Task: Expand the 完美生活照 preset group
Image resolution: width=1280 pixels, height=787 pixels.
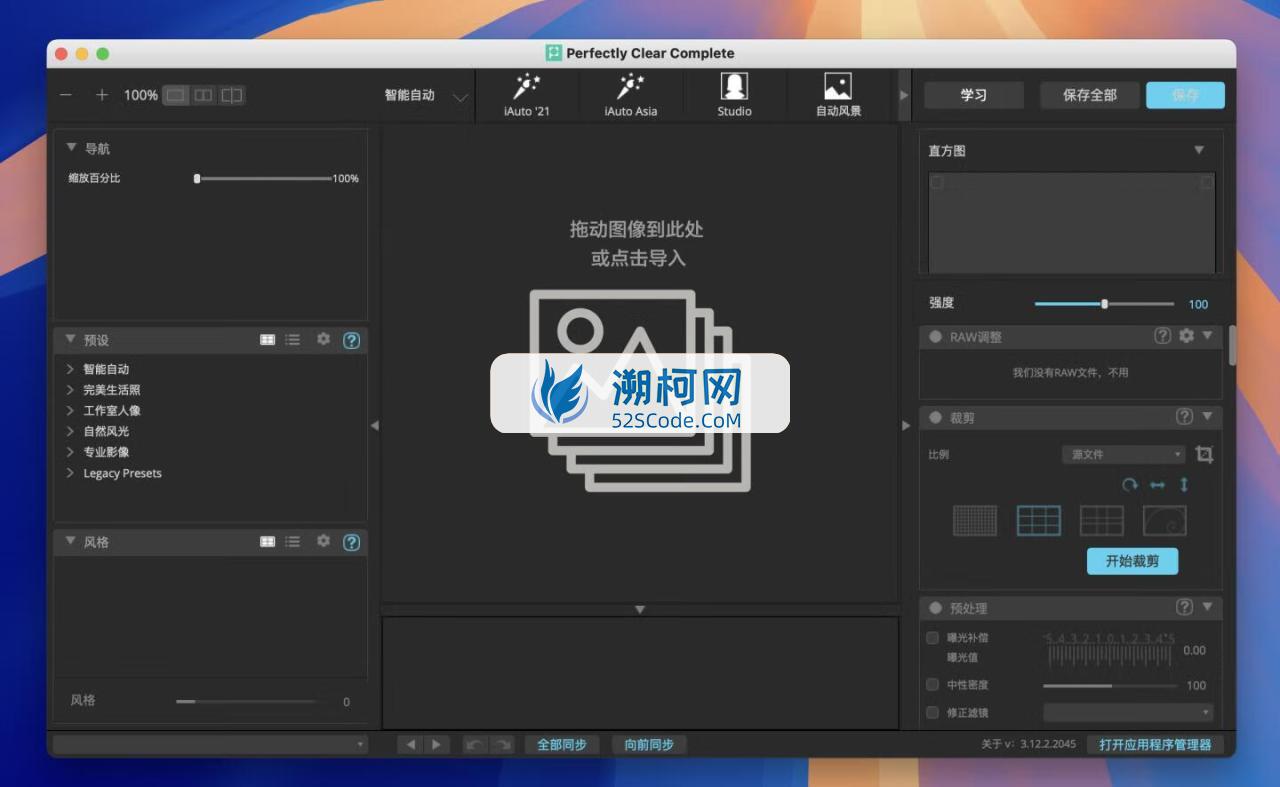Action: (x=71, y=390)
